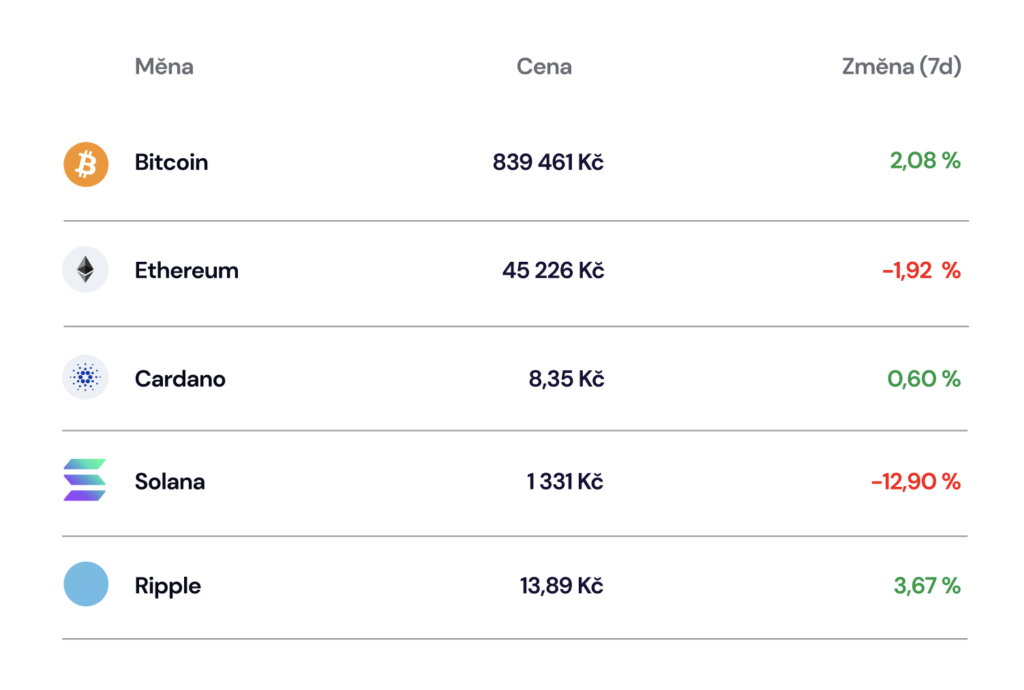The height and width of the screenshot is (690, 1024).
Task: Sort by the Měna column header
Action: 164,67
